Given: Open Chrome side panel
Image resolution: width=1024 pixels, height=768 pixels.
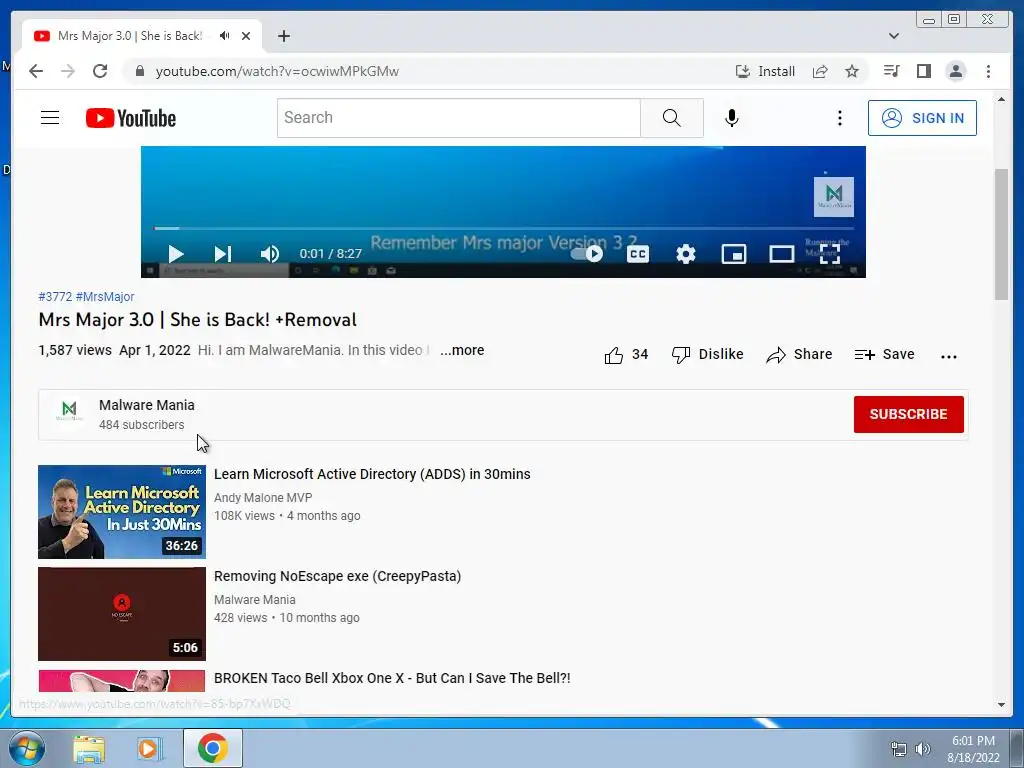Looking at the screenshot, I should click(923, 71).
